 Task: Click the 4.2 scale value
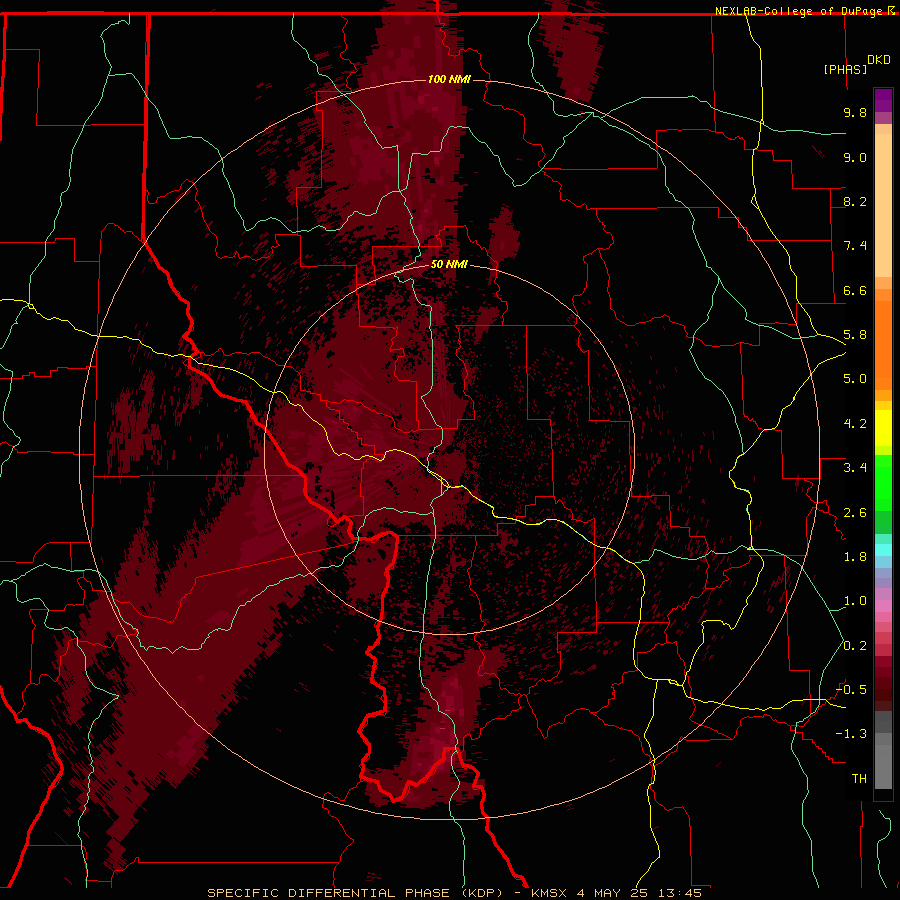855,424
